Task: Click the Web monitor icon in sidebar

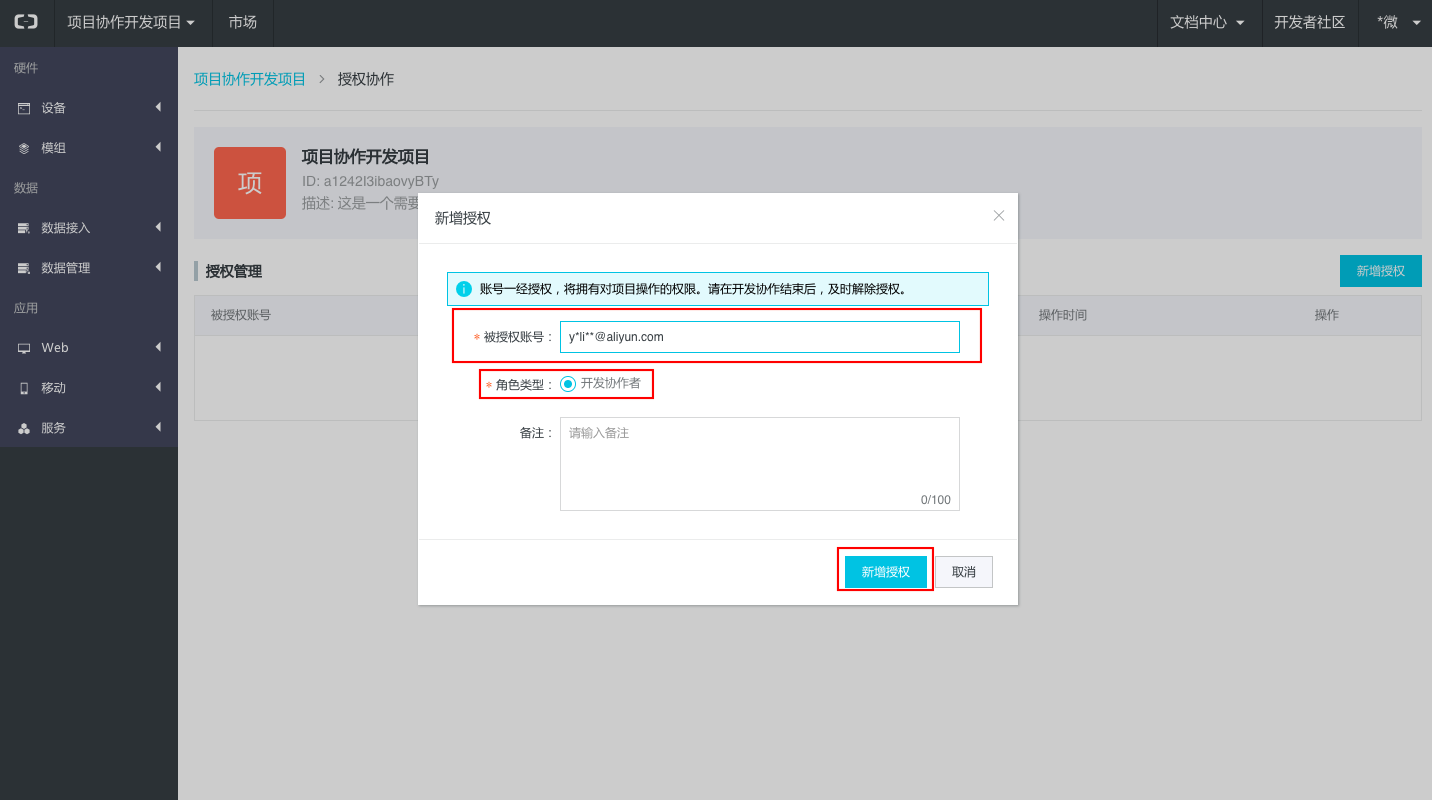Action: tap(24, 348)
